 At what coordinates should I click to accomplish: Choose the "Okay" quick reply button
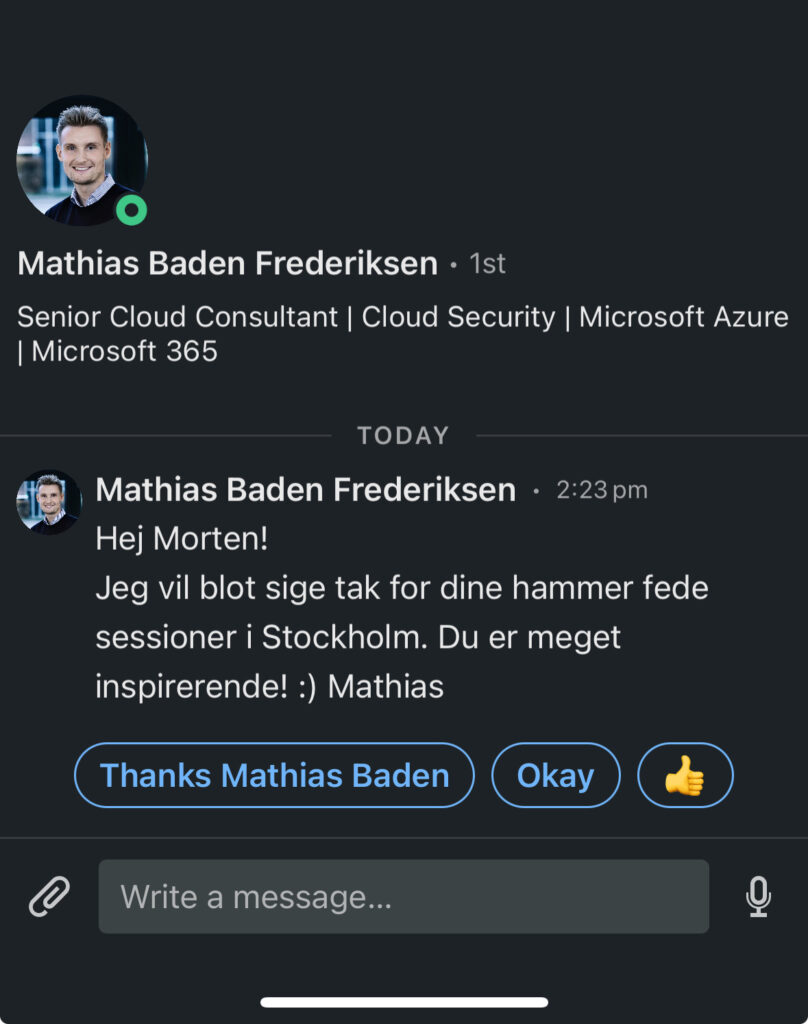pyautogui.click(x=555, y=775)
